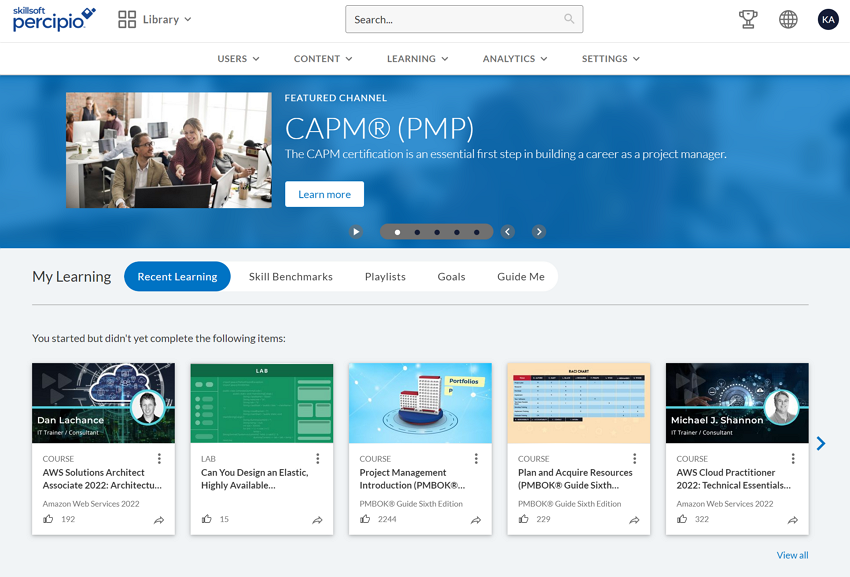Open more options for Plan and Acquire Resources

(635, 459)
